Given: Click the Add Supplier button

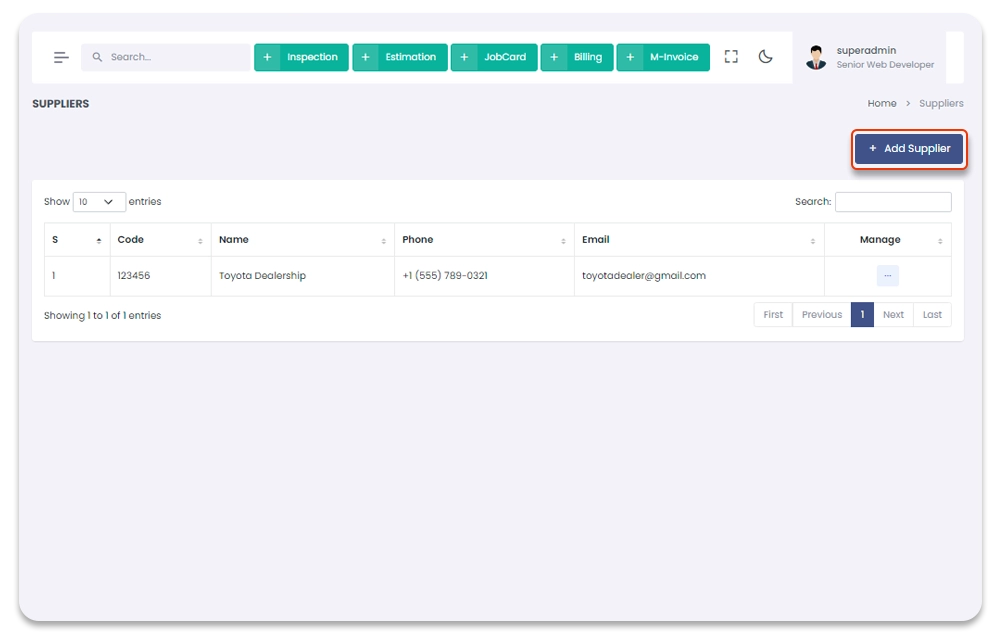Looking at the screenshot, I should coord(909,149).
